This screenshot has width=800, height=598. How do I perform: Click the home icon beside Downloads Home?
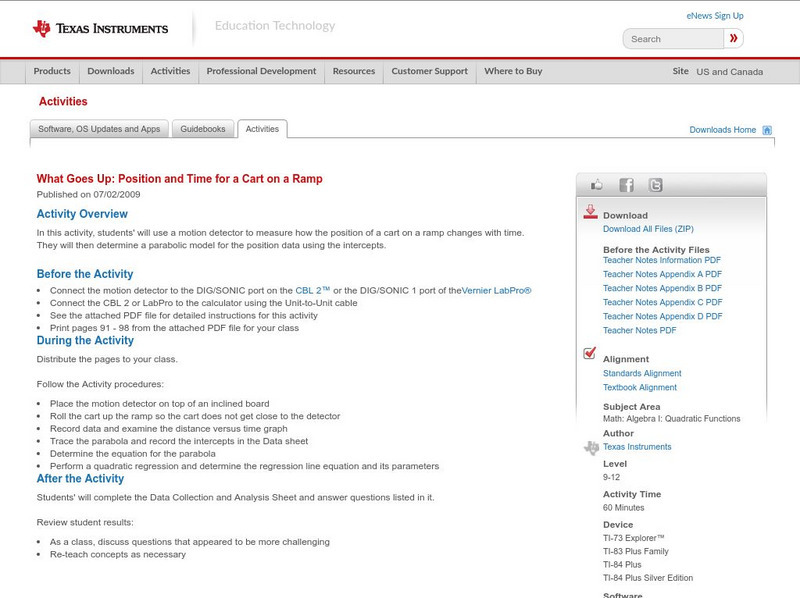767,130
